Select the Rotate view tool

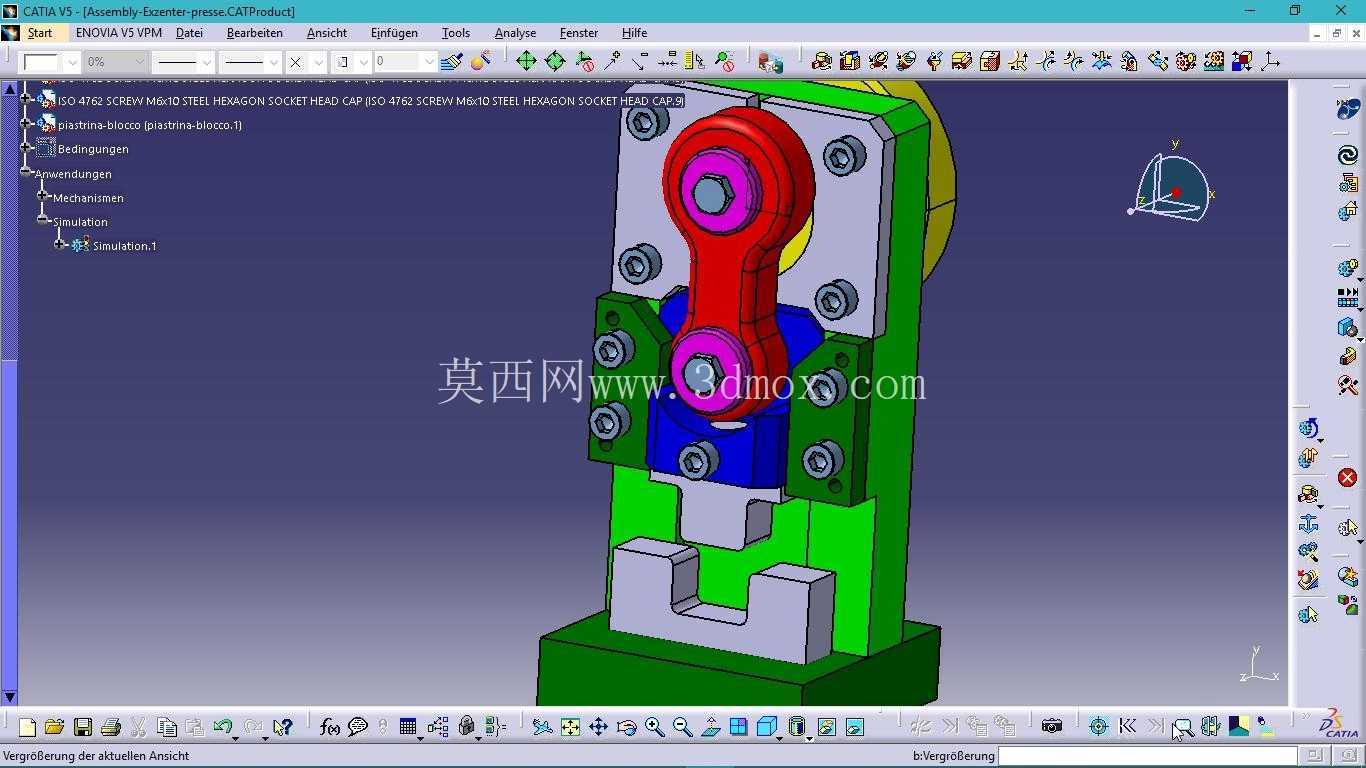tap(626, 727)
